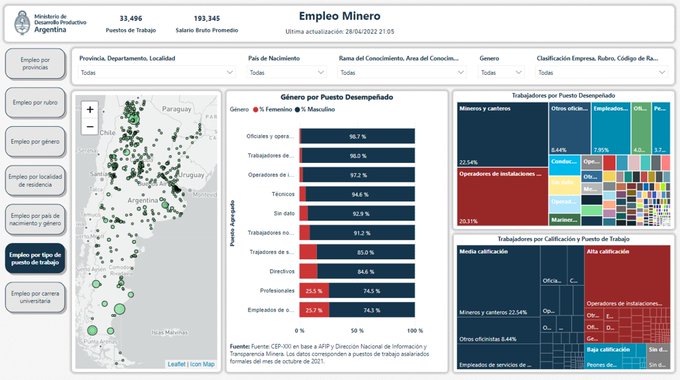Viewport: 680px width, 380px height.
Task: Click the 33,496 Puestos de Trabajo card
Action: point(131,24)
